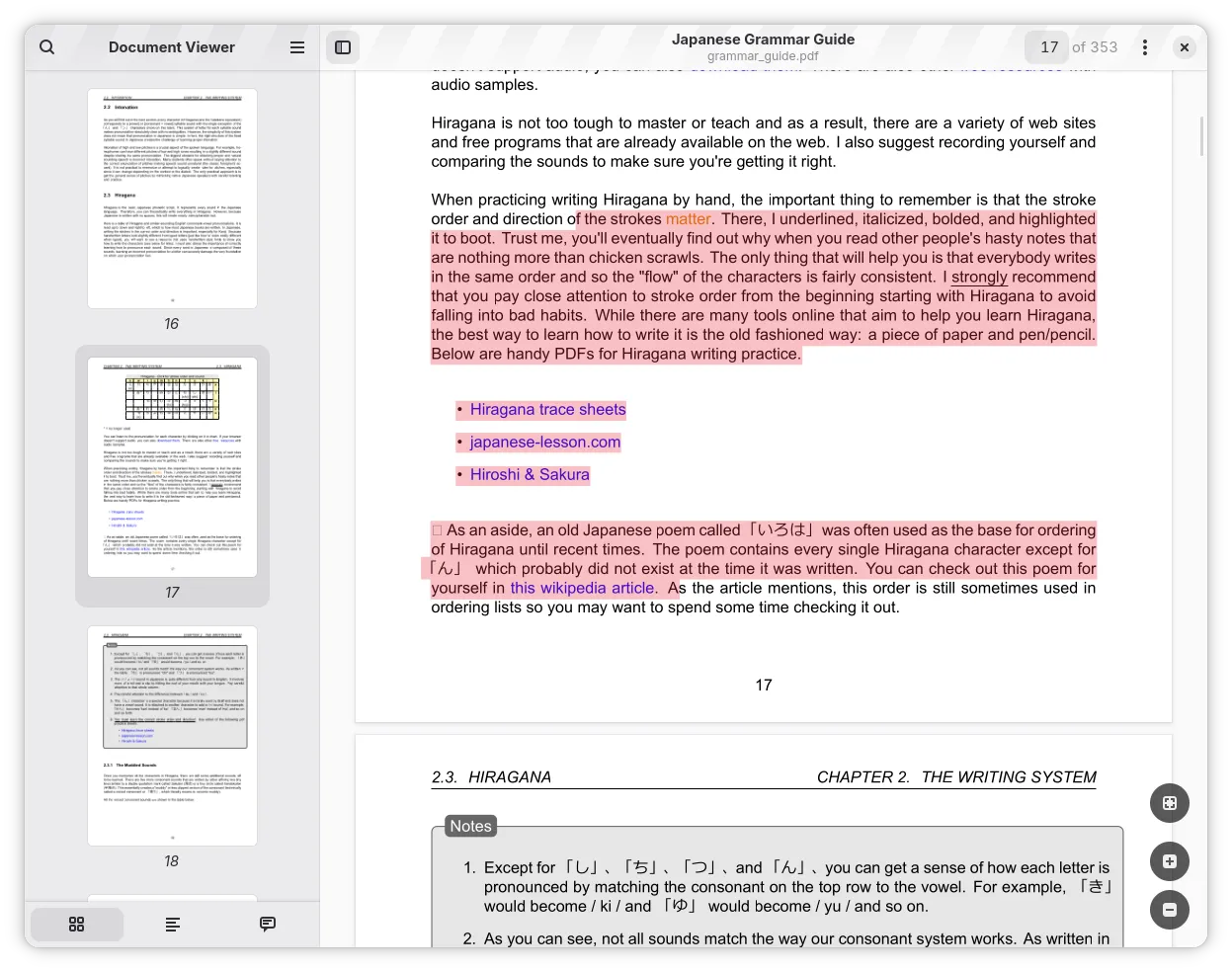Click the fit-to-page zoom button

coord(1170,803)
